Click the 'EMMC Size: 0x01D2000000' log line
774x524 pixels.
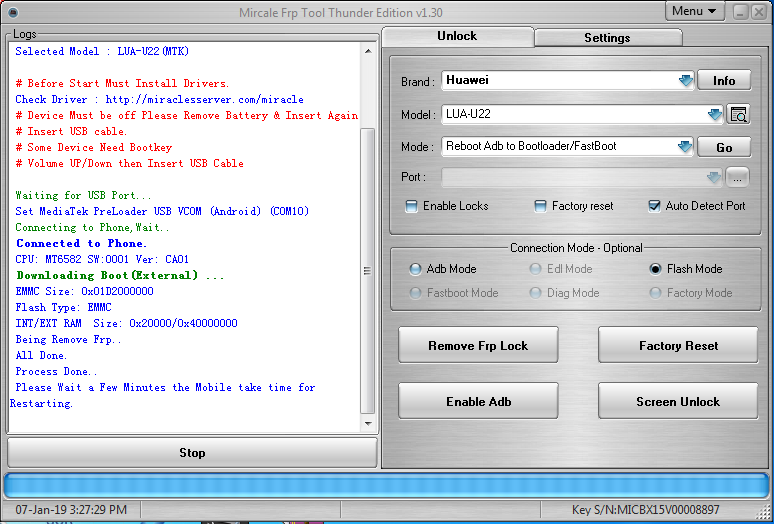[84, 291]
